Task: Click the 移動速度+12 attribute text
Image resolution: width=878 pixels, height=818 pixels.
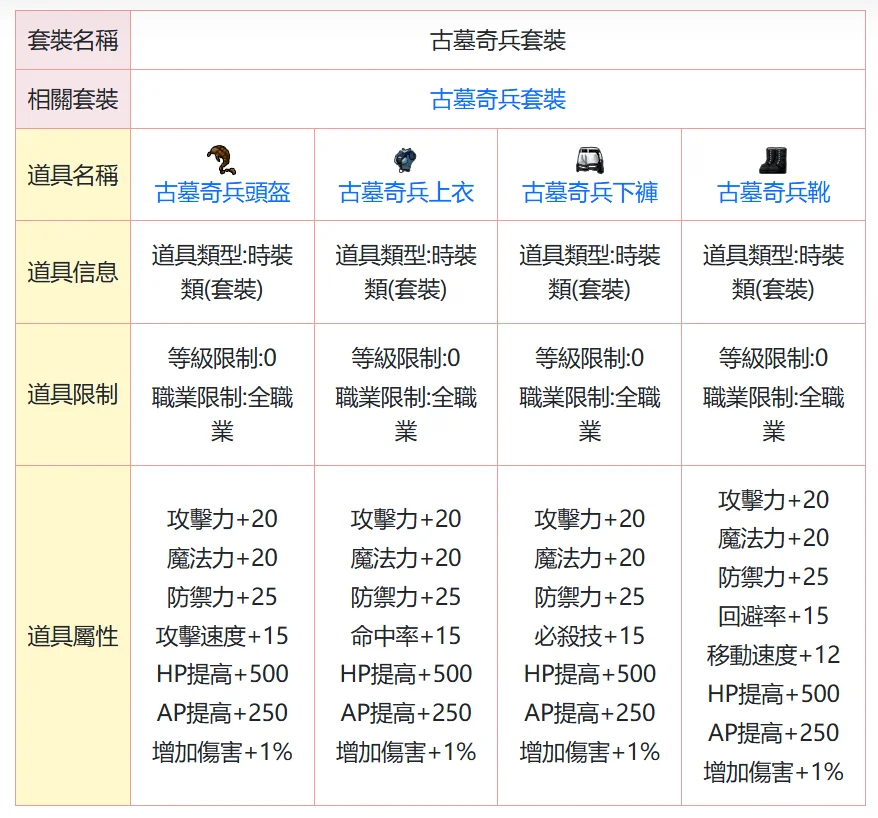Action: (773, 655)
